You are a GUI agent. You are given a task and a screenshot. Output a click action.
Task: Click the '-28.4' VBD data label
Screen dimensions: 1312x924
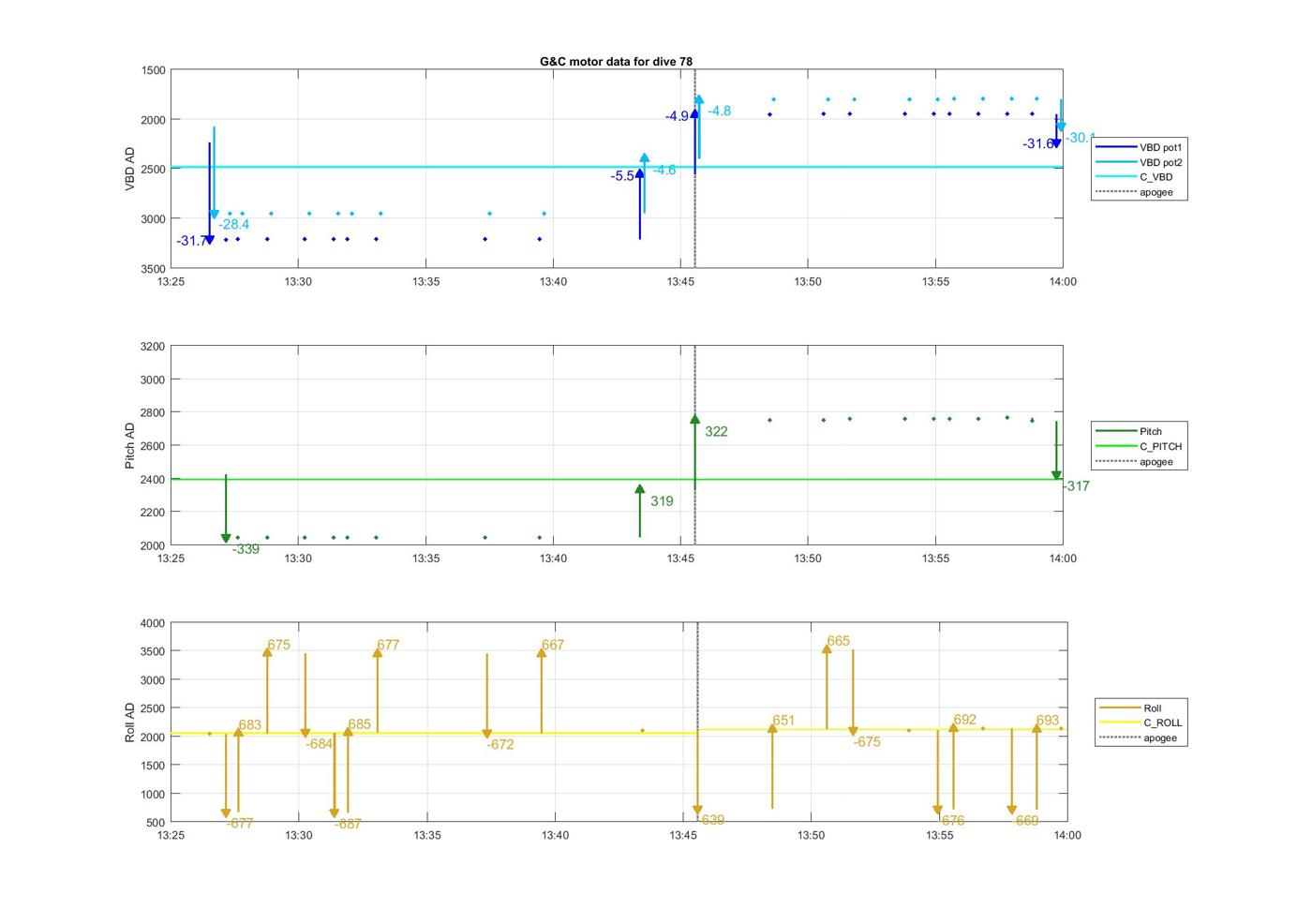pos(234,225)
